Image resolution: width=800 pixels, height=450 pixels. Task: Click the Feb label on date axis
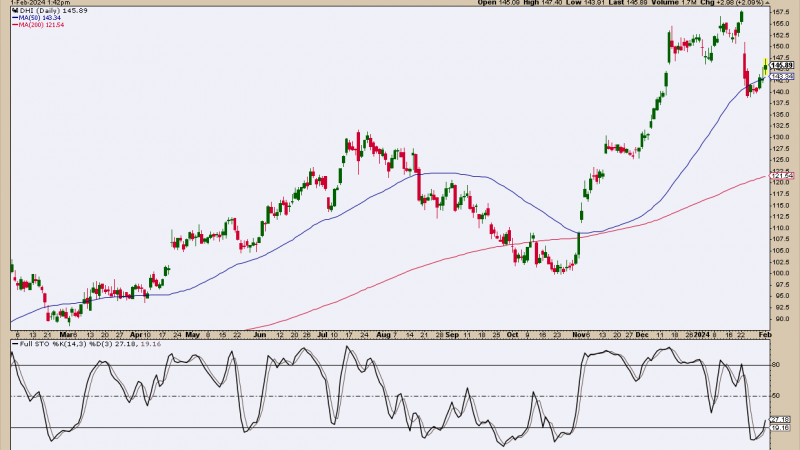point(765,335)
